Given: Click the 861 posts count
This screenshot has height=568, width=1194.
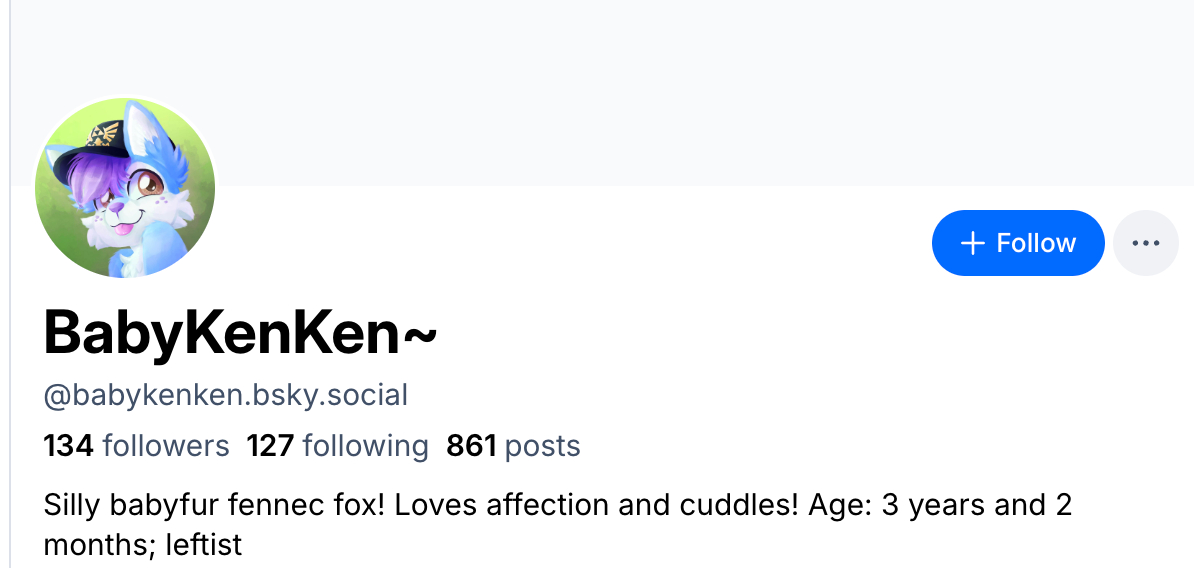Looking at the screenshot, I should pyautogui.click(x=513, y=445).
